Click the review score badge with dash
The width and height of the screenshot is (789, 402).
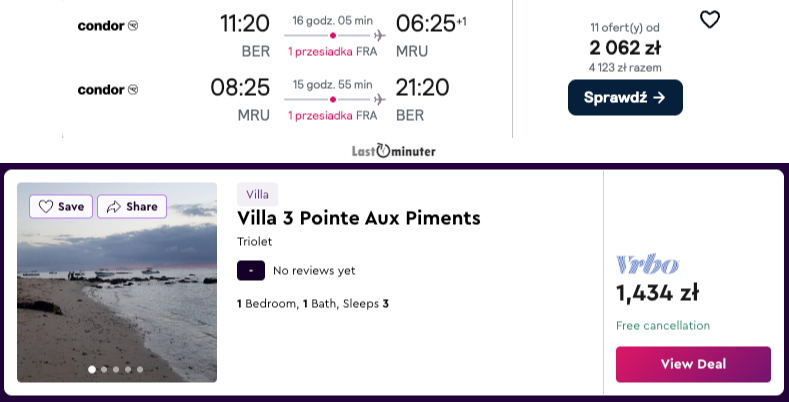[251, 271]
